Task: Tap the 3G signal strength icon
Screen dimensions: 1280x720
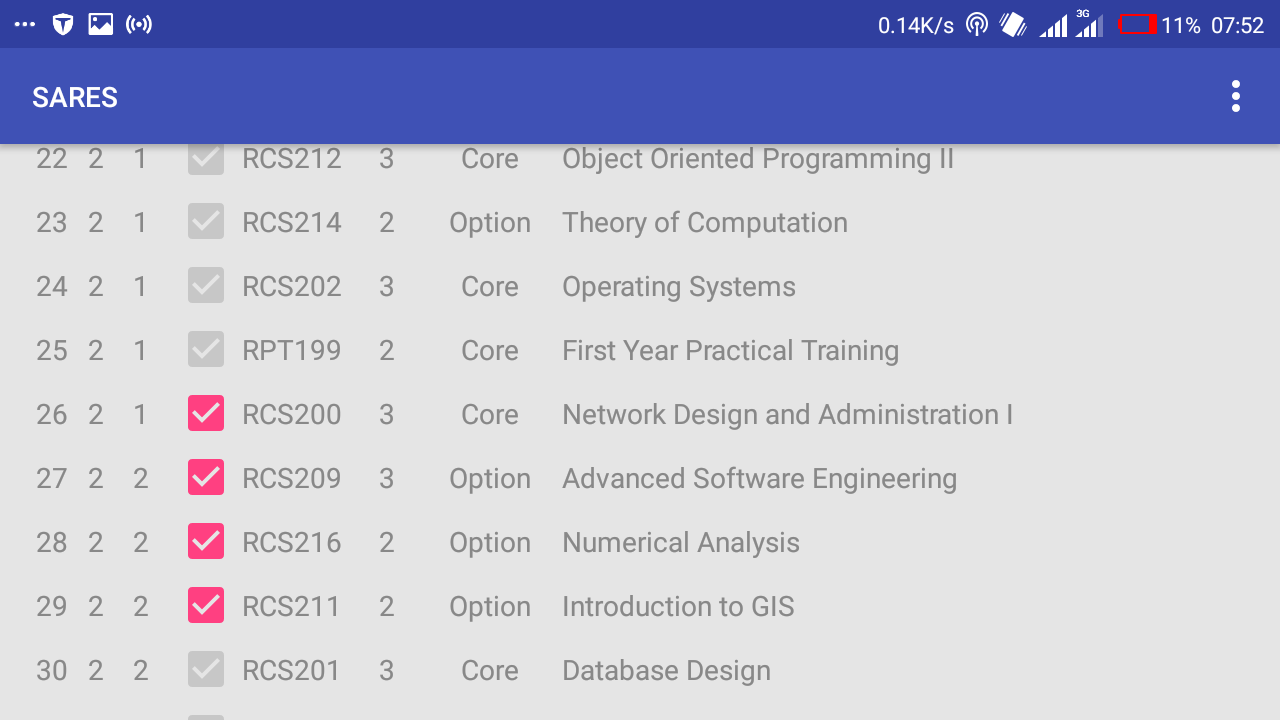Action: coord(1089,25)
